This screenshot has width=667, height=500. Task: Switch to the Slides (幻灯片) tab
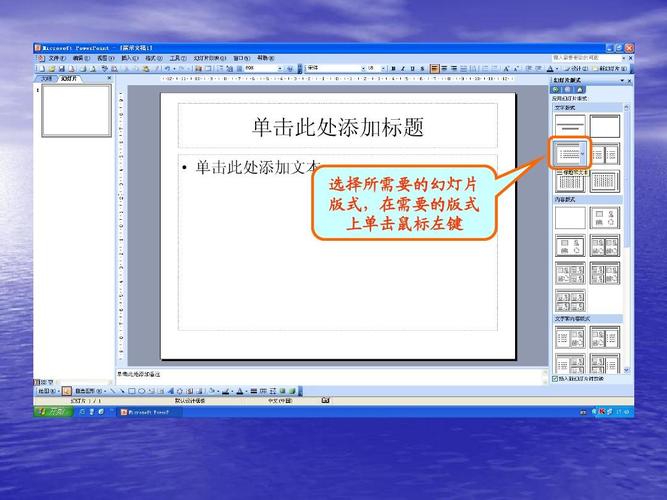(x=68, y=79)
